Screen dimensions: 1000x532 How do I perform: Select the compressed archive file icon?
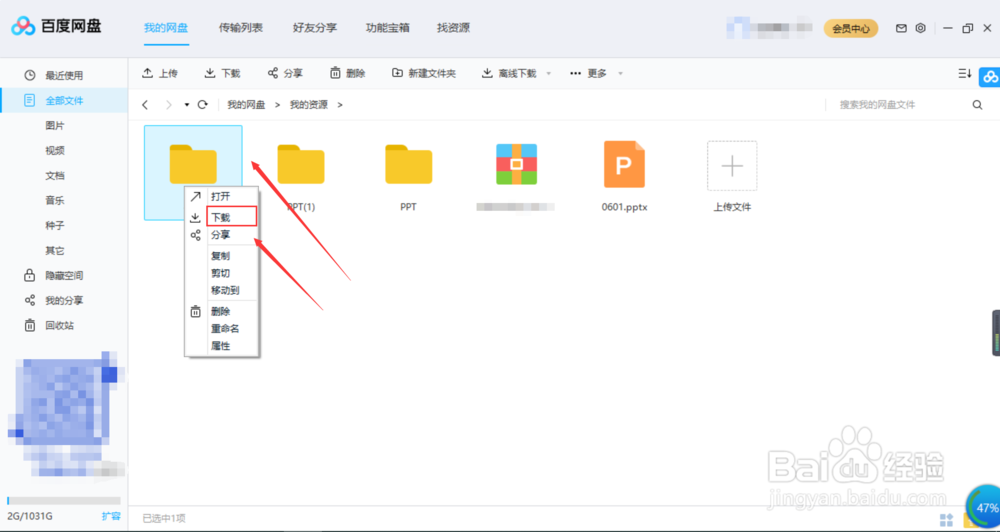[517, 165]
